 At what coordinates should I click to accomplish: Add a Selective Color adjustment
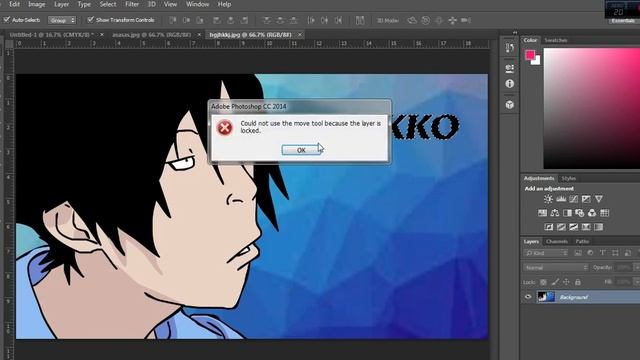pyautogui.click(x=586, y=227)
